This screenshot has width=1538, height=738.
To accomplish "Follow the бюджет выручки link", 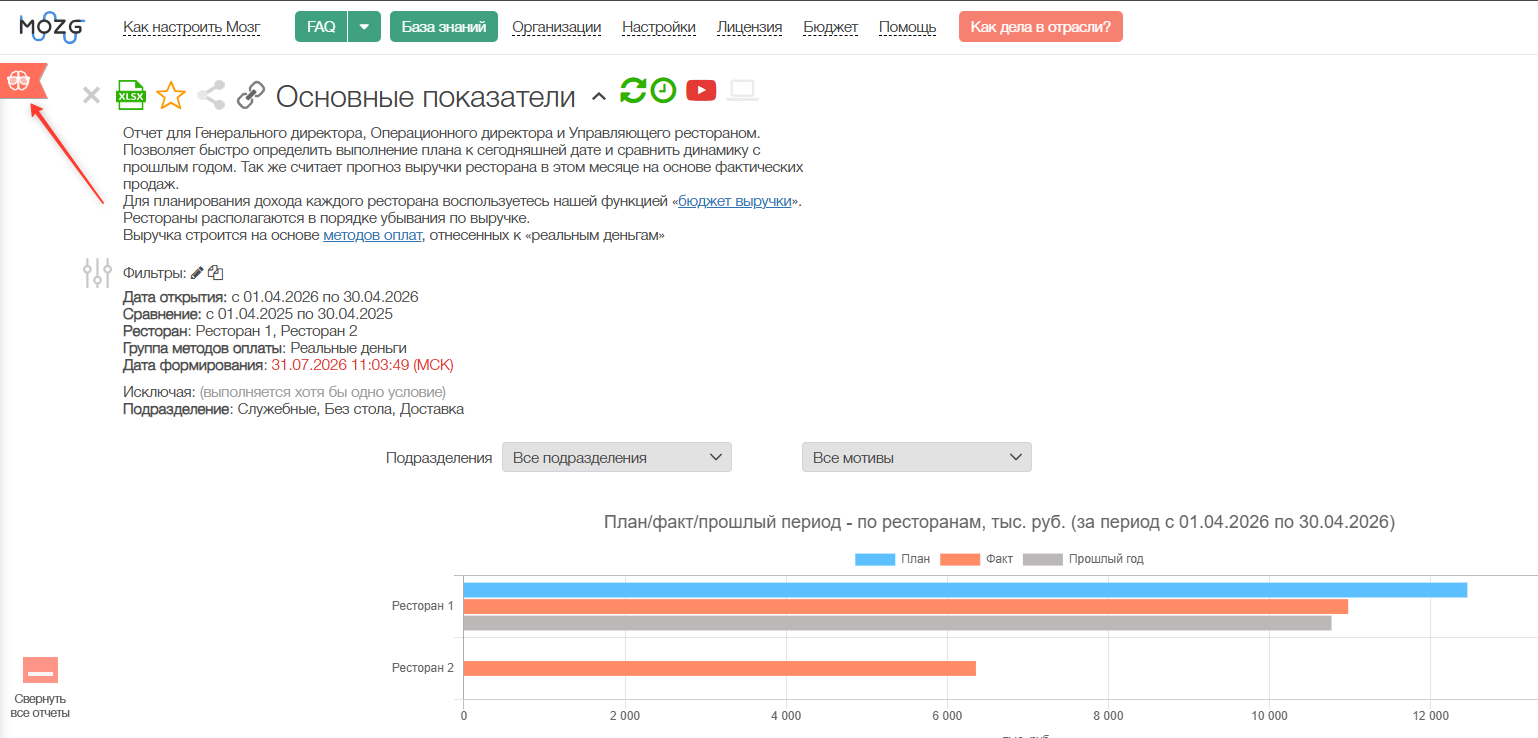I will (x=735, y=201).
